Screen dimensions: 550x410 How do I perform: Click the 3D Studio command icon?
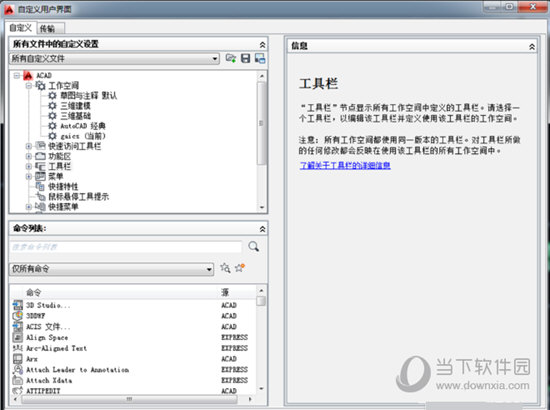pos(18,305)
